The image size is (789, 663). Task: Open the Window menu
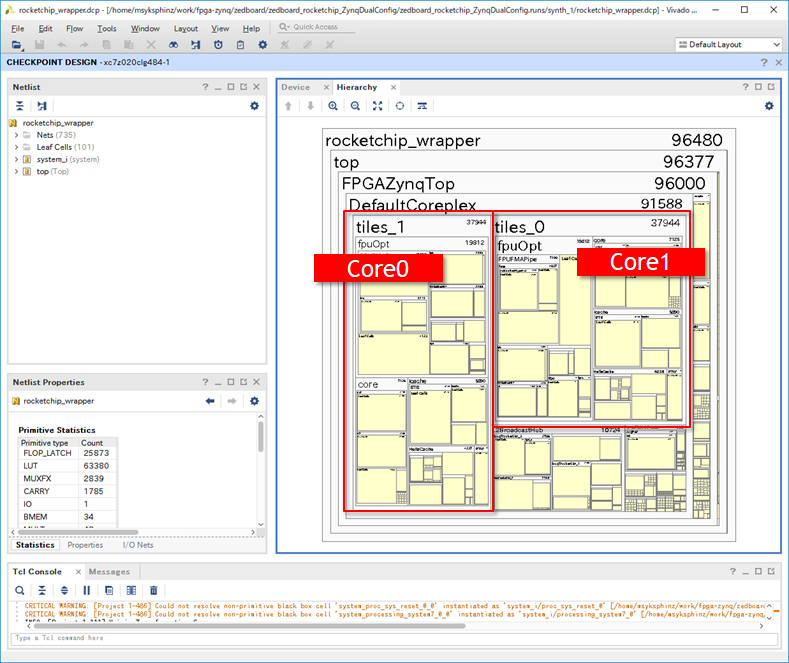click(x=145, y=29)
